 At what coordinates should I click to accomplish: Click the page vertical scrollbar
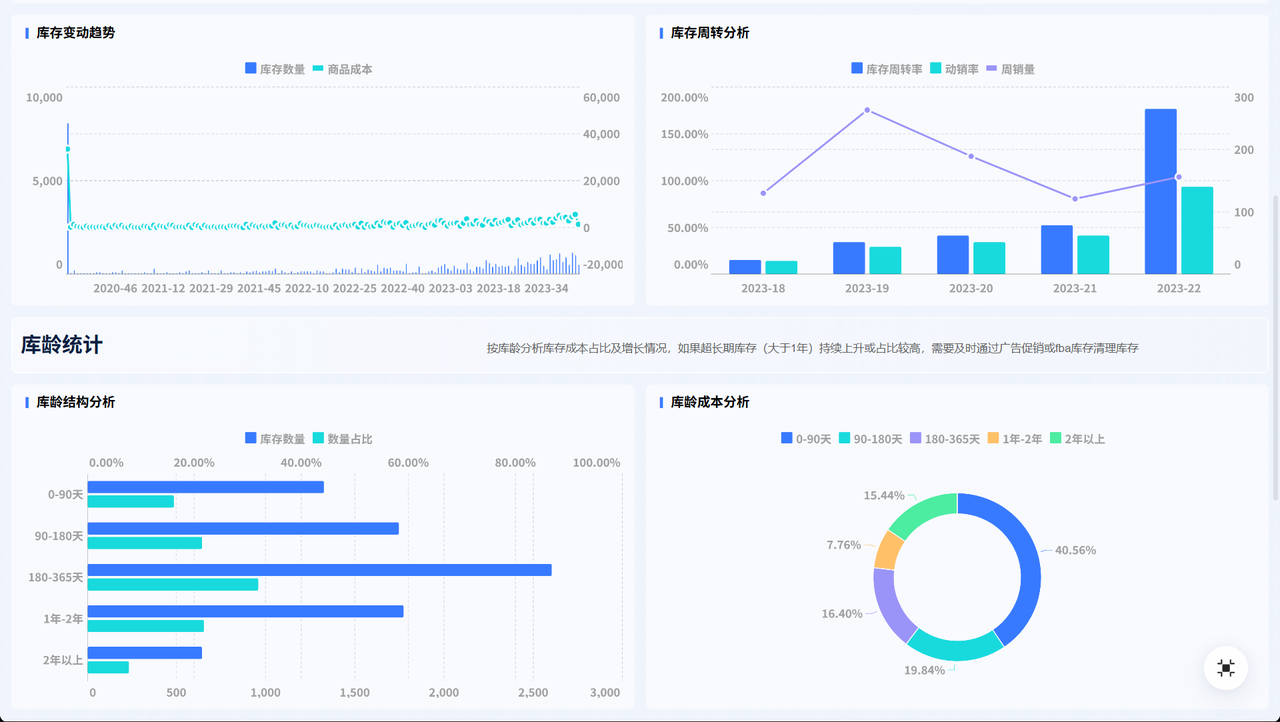[1275, 347]
